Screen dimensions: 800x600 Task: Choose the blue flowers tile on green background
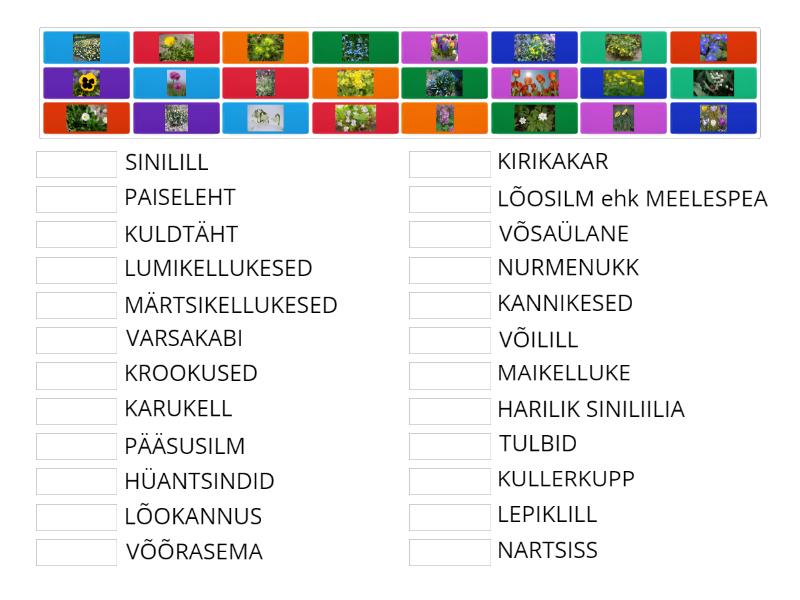[355, 47]
